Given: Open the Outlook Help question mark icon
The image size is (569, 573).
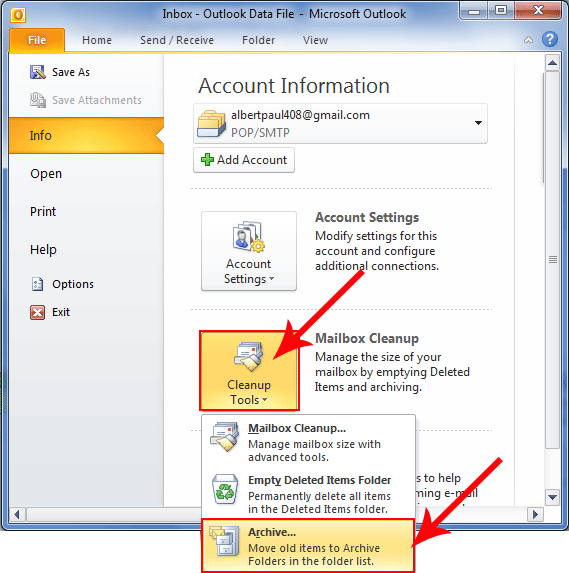Looking at the screenshot, I should point(550,39).
